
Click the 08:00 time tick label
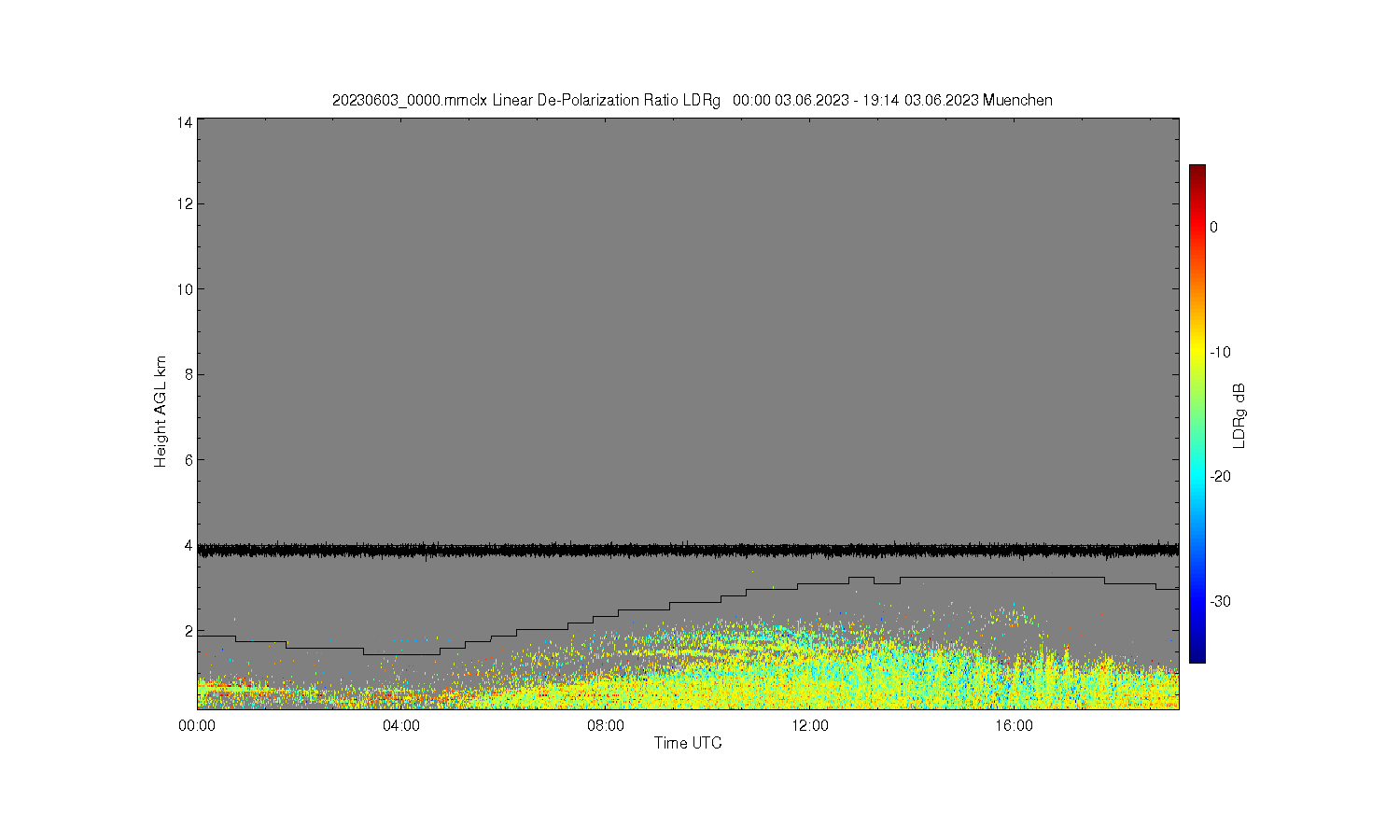click(606, 725)
